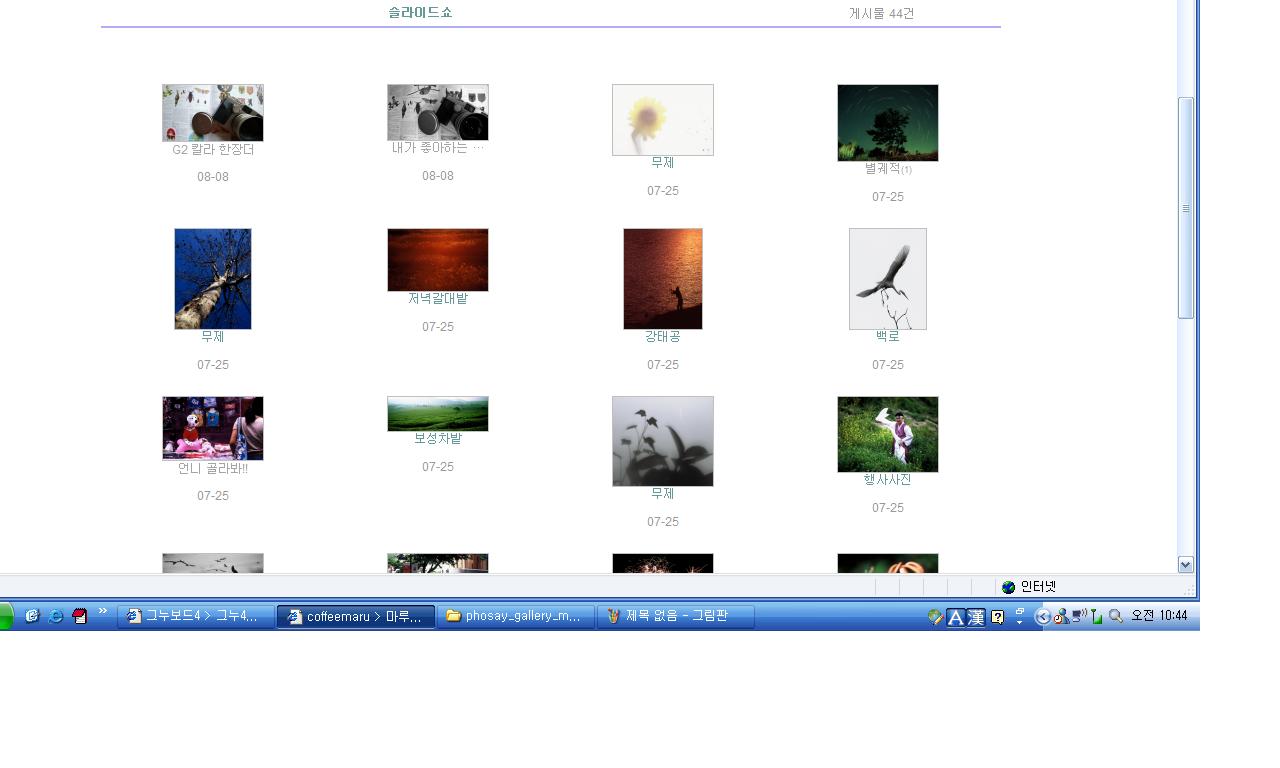Open the 강태공 post link
1280x768 pixels.
[x=662, y=337]
